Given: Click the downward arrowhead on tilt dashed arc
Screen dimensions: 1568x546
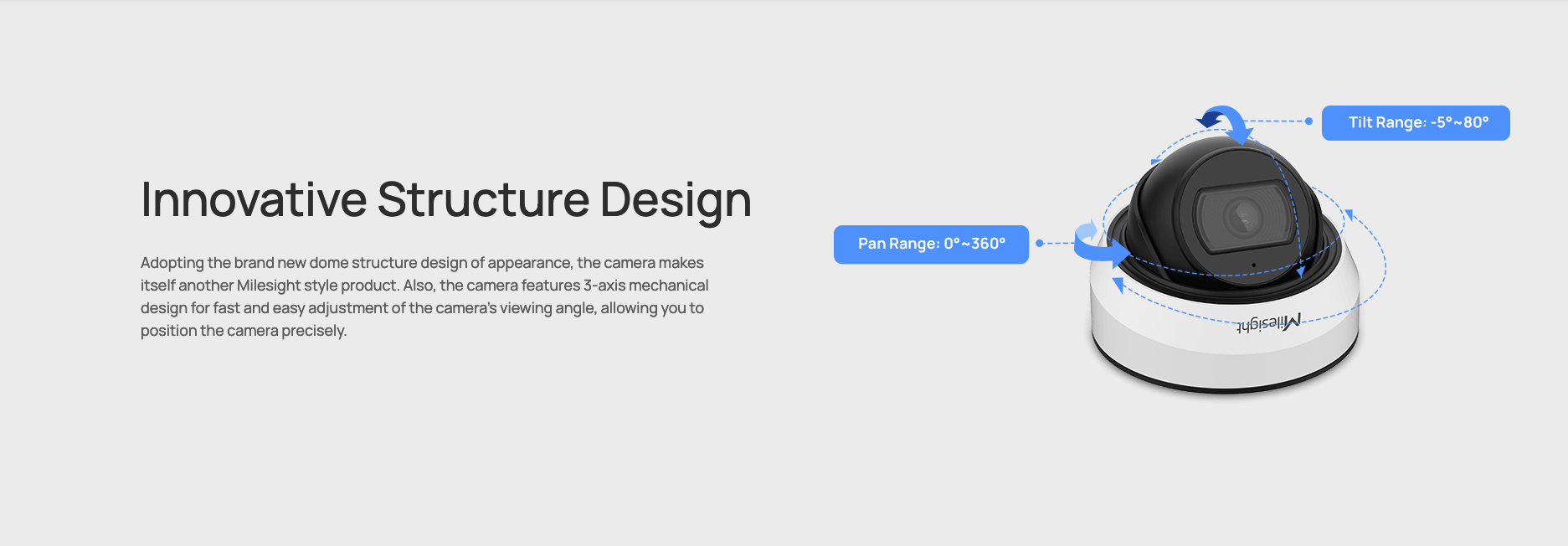Looking at the screenshot, I should (x=1300, y=272).
